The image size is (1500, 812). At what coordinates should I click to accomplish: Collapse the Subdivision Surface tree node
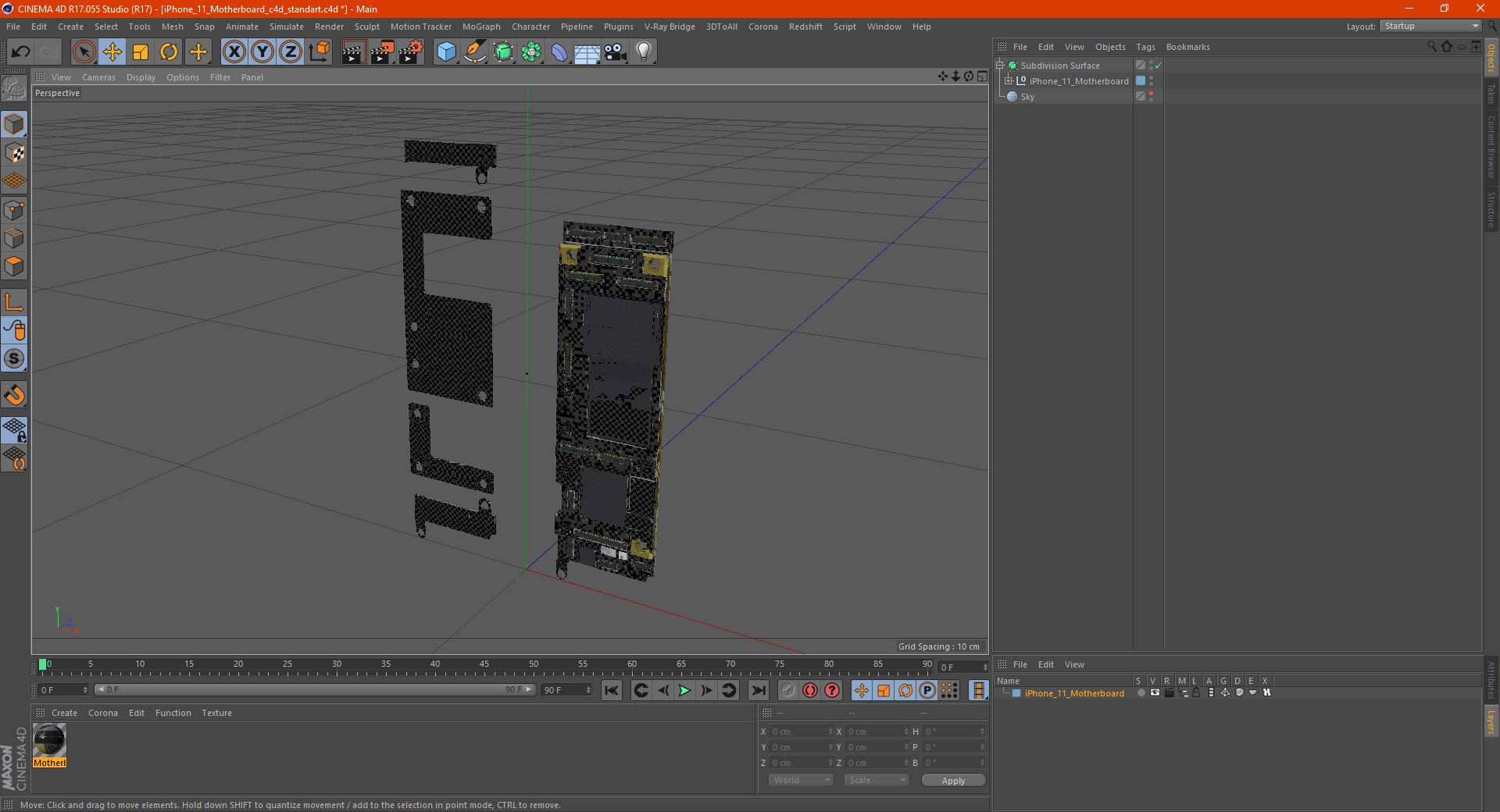coord(1000,66)
